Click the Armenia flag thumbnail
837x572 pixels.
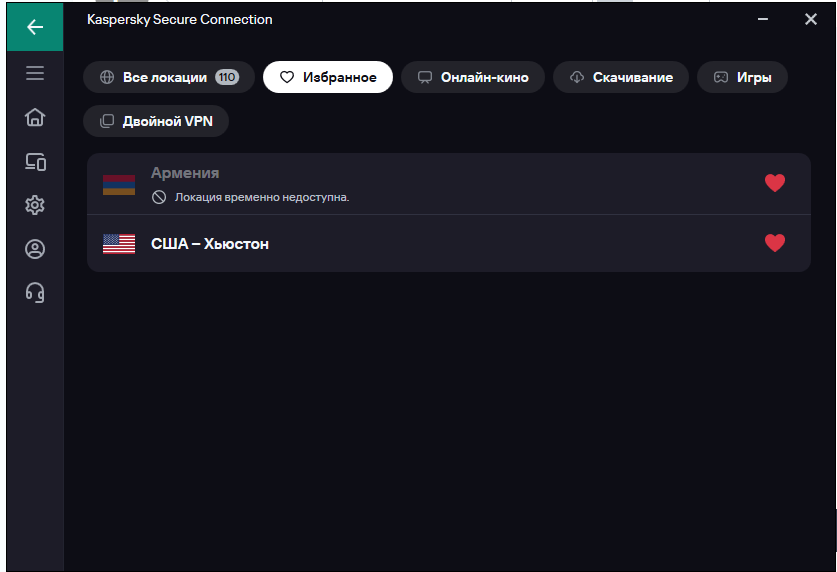(x=119, y=185)
